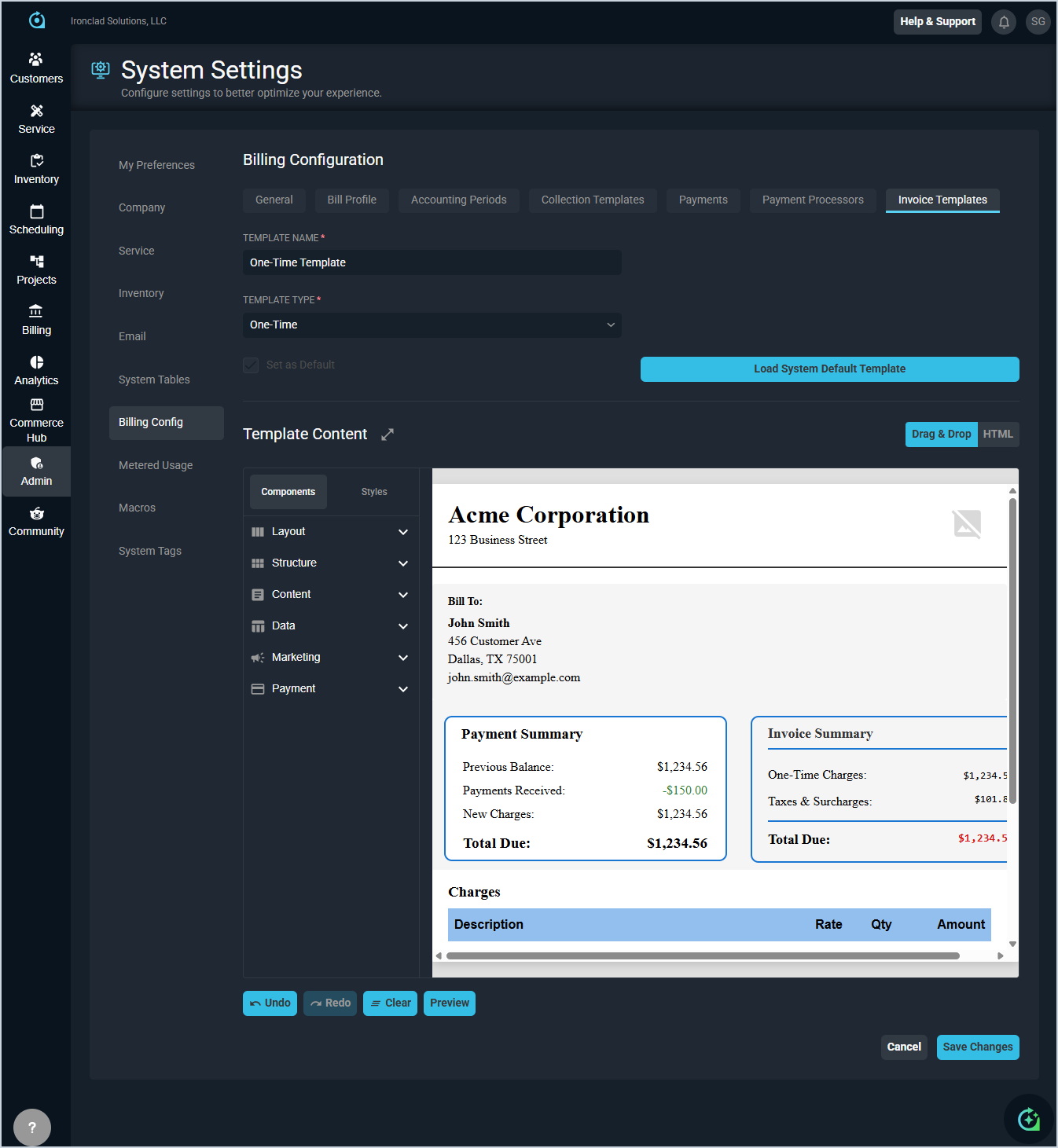Open Help & Support
Image resolution: width=1058 pixels, height=1148 pixels.
pos(938,22)
